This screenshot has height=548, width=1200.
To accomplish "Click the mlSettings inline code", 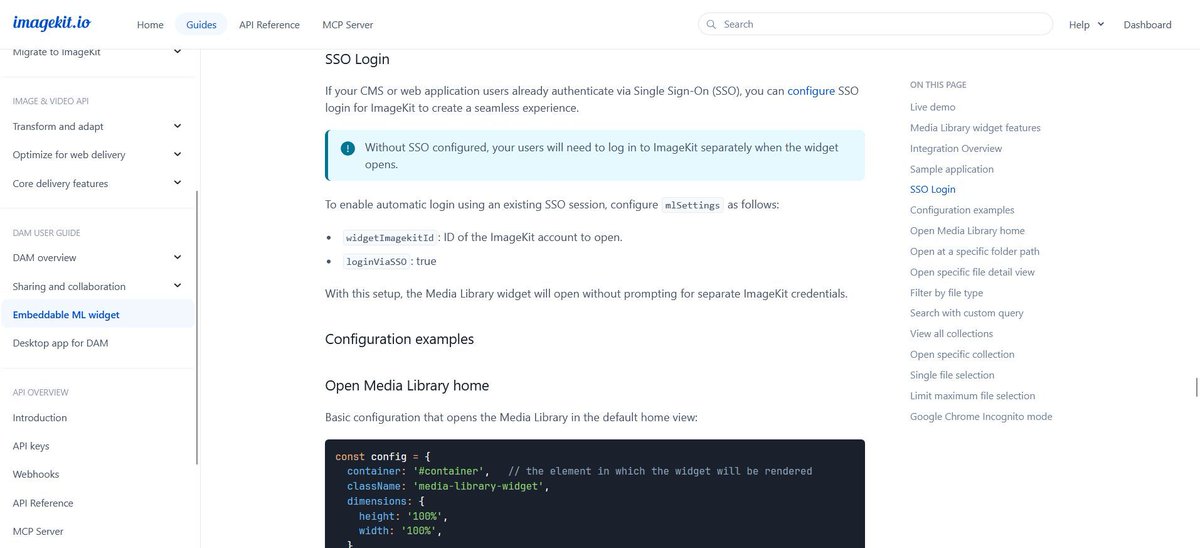I will pos(692,205).
